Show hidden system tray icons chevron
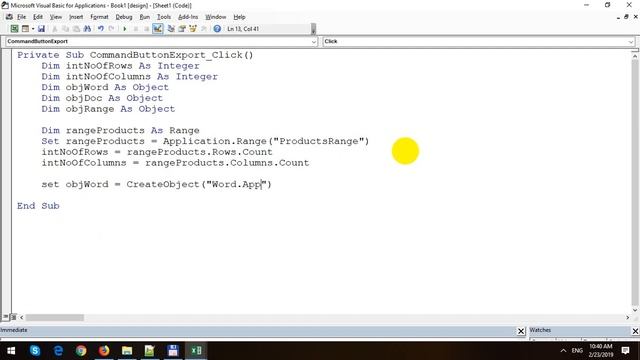 (563, 351)
